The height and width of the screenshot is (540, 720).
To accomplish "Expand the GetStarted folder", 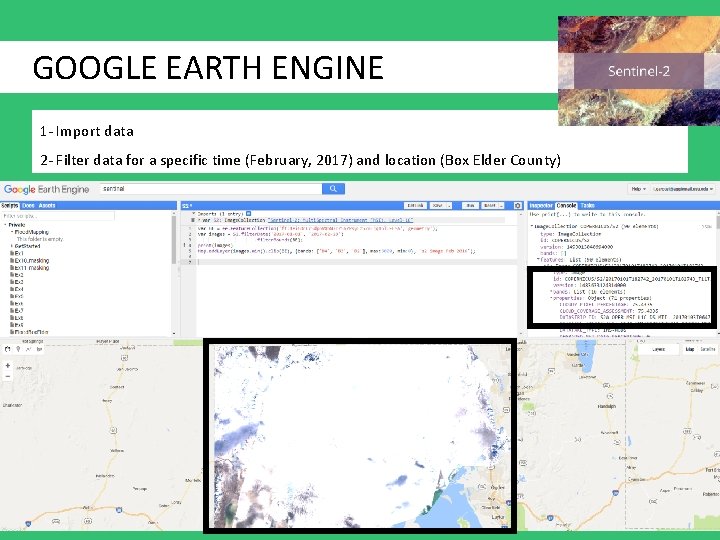I will [x=12, y=246].
